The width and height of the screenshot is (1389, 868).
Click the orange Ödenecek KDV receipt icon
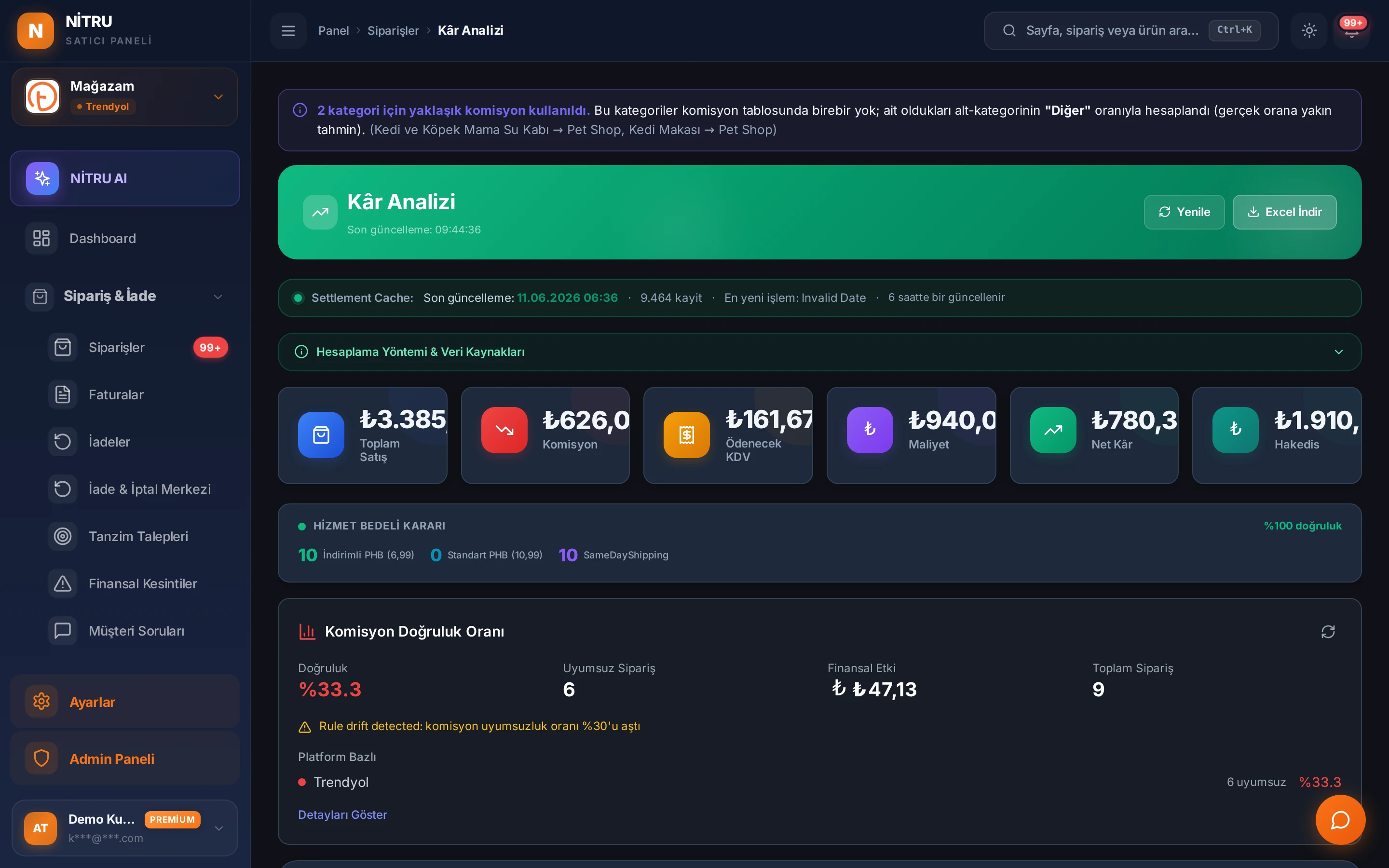pos(686,434)
